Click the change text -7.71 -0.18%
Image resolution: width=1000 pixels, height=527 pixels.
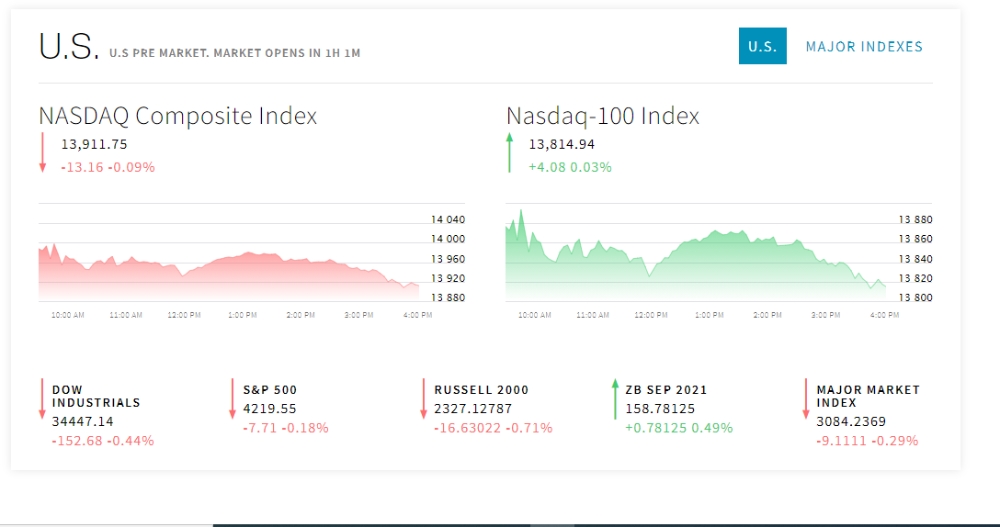point(286,428)
